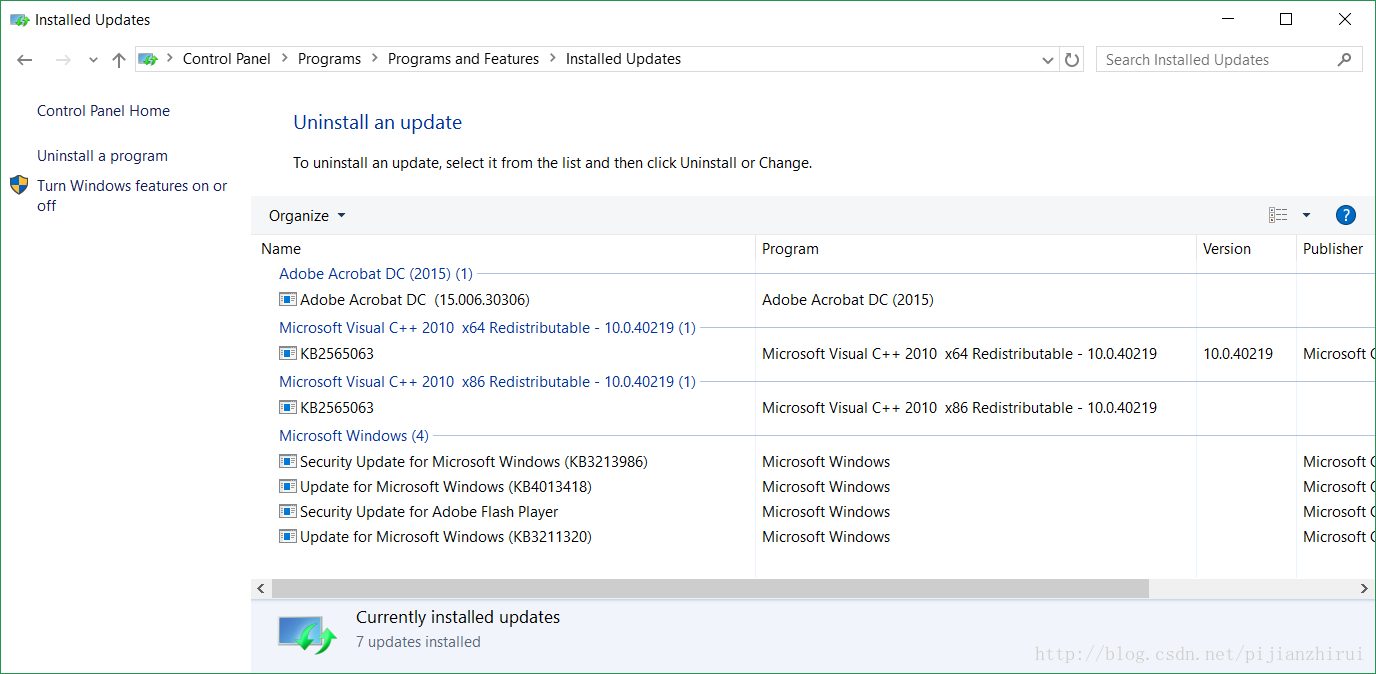Click the search magnifier icon

click(1344, 60)
